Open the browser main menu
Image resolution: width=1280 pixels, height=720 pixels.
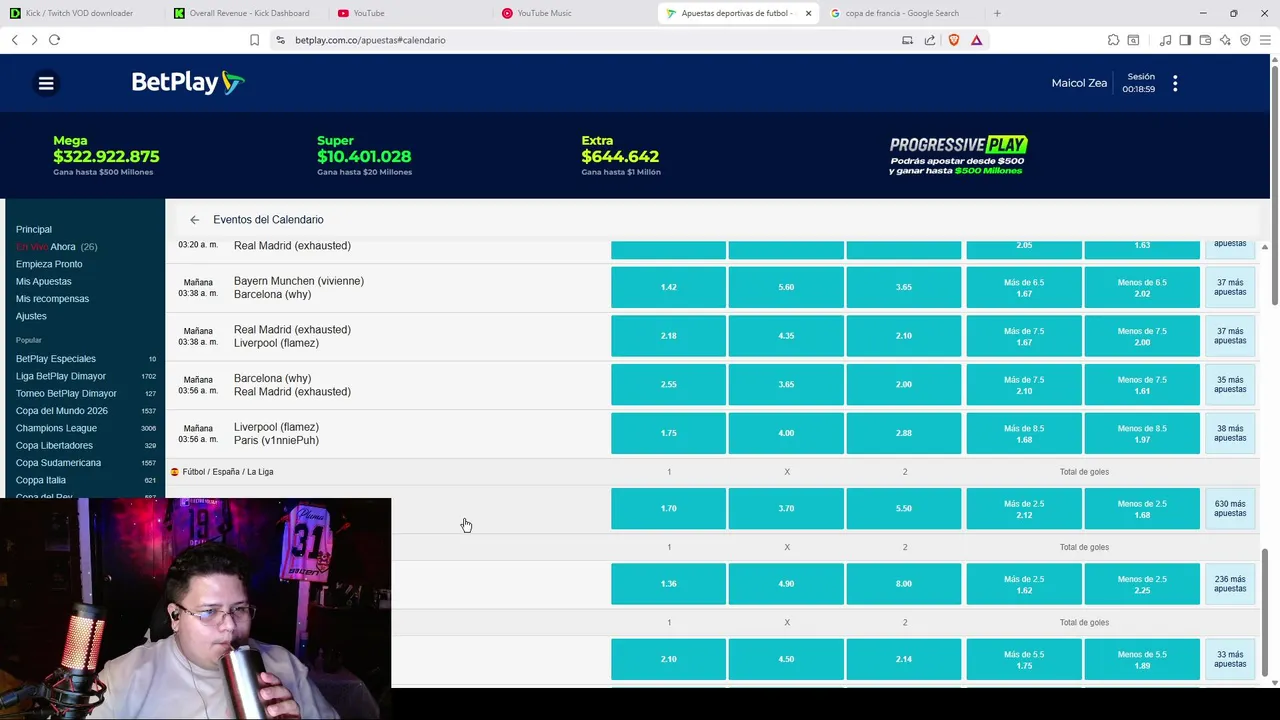coord(1265,40)
